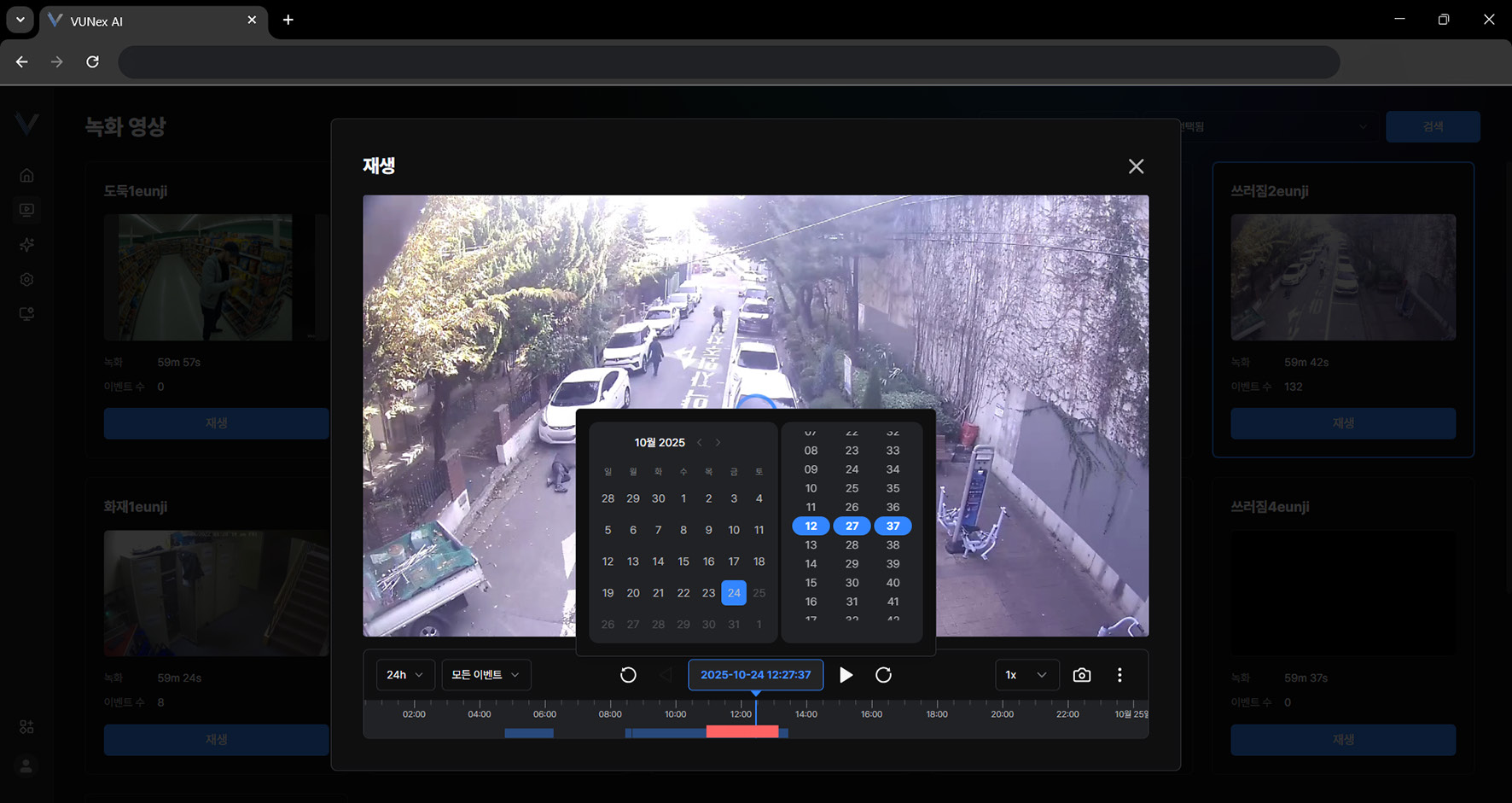This screenshot has width=1512, height=803.
Task: Pick hour 14 in time picker
Action: [x=811, y=564]
